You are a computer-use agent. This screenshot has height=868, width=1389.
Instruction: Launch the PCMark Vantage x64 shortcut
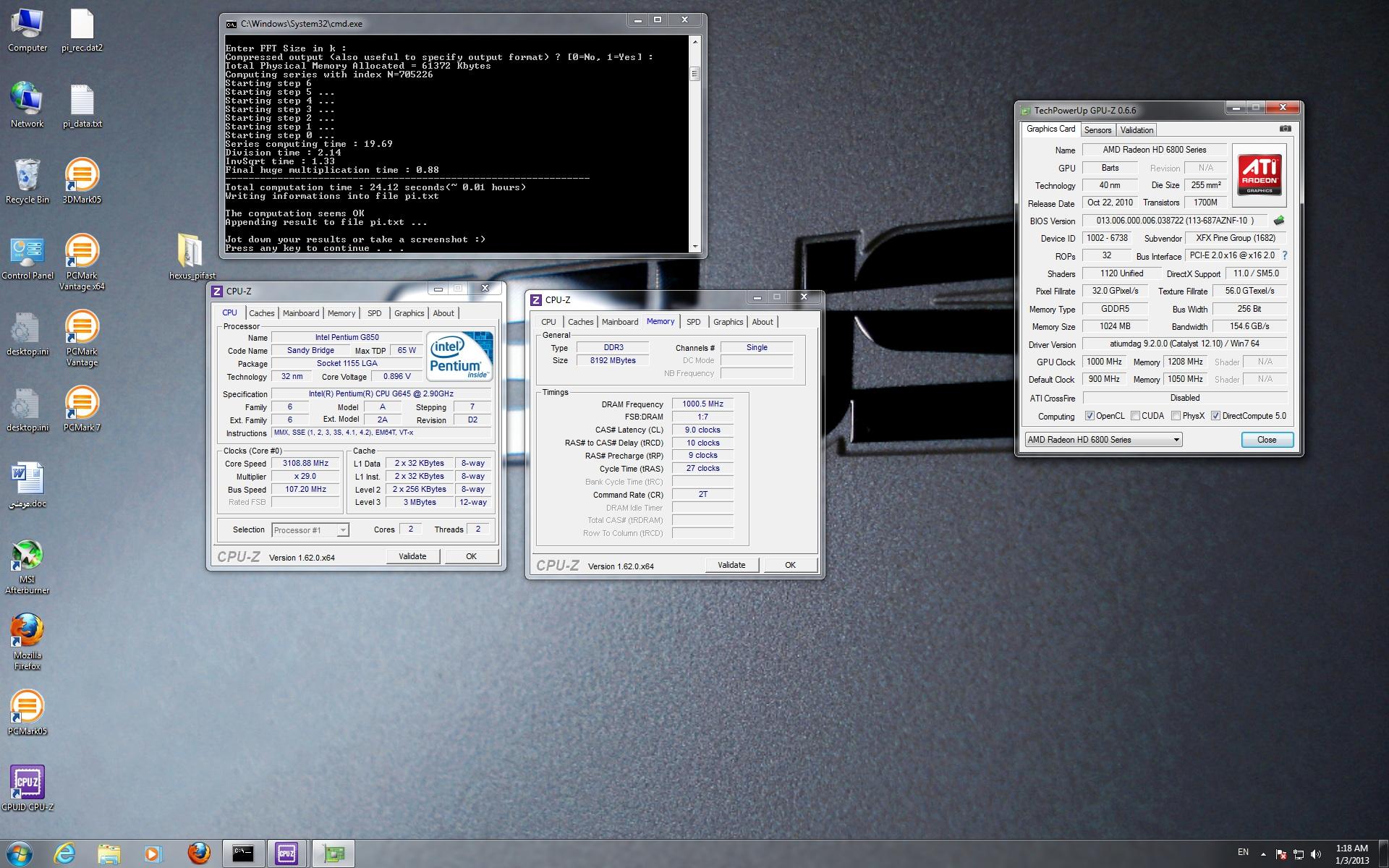point(82,263)
